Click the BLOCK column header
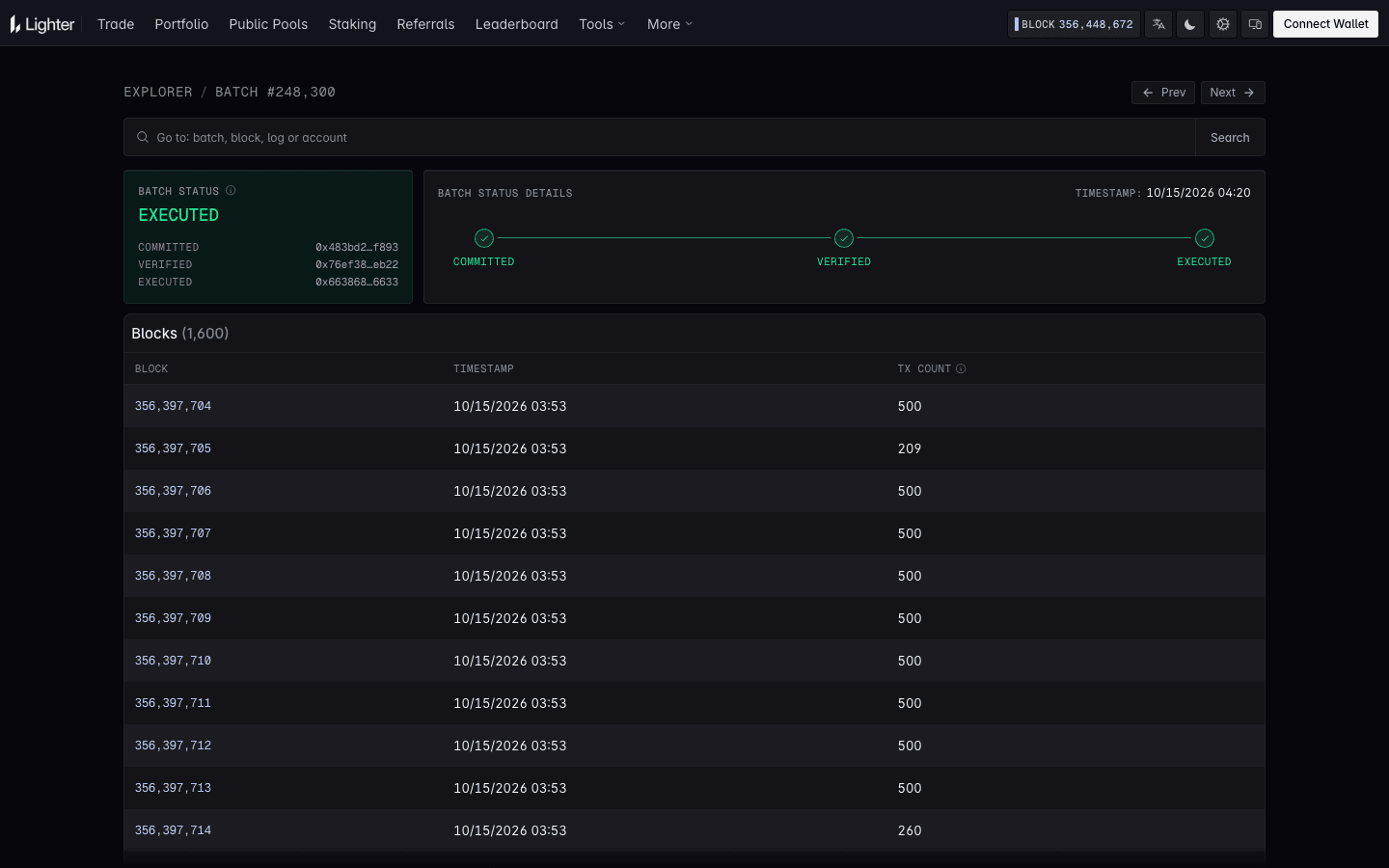1389x868 pixels. pyautogui.click(x=151, y=368)
